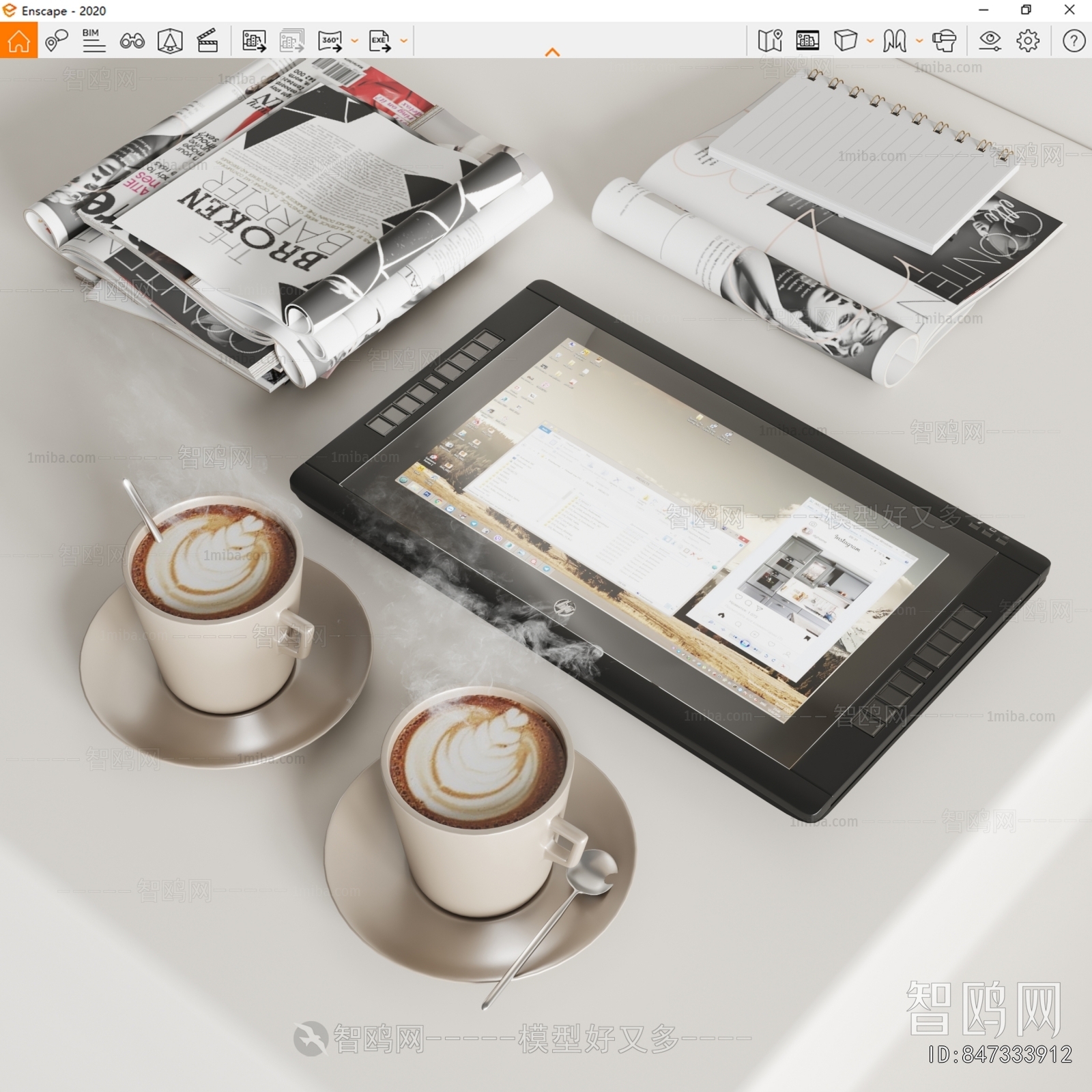Enable safe frame perspective icon
The width and height of the screenshot is (1092, 1092).
pyautogui.click(x=170, y=41)
